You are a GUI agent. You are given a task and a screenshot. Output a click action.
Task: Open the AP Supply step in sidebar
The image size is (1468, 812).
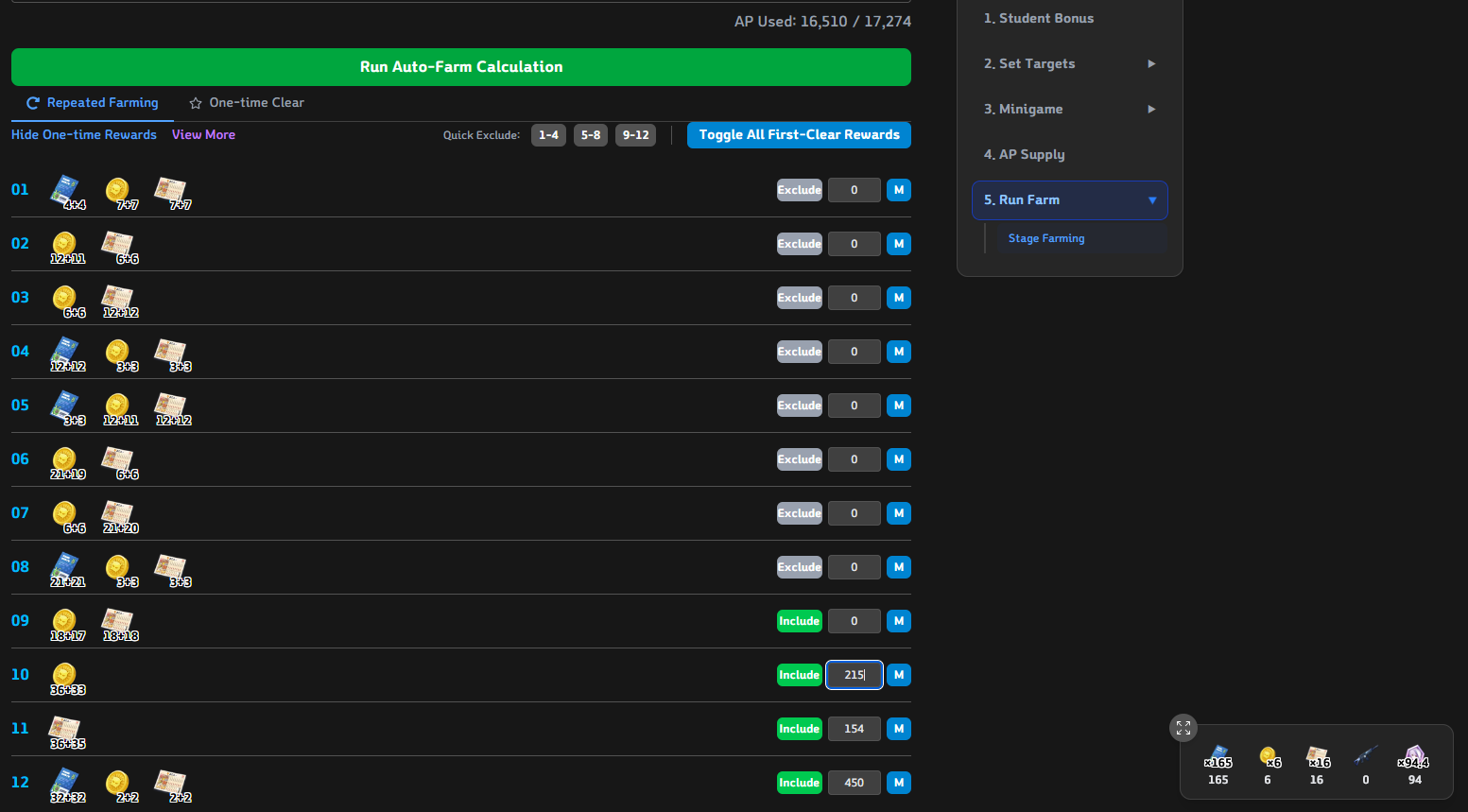click(x=1070, y=154)
